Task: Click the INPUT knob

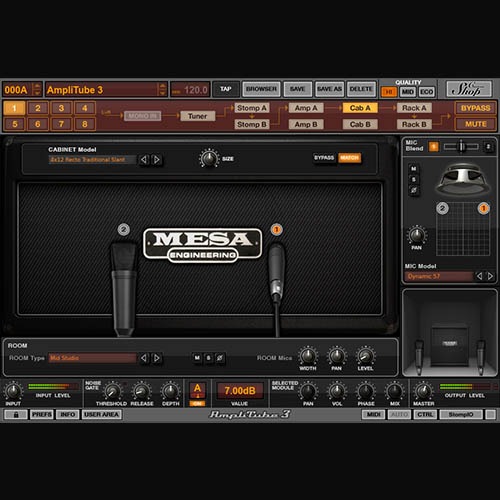Action: [x=13, y=391]
